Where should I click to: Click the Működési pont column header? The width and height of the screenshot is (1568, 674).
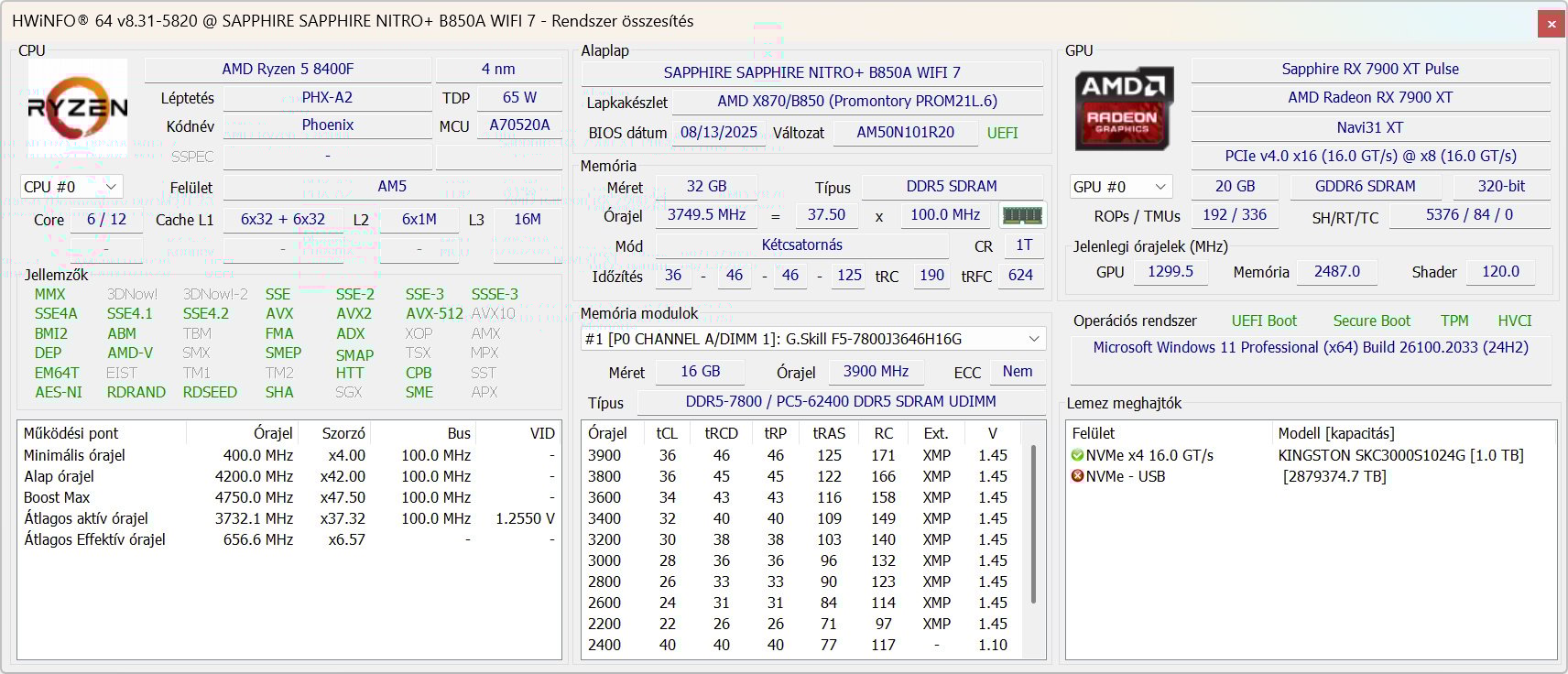tap(71, 433)
